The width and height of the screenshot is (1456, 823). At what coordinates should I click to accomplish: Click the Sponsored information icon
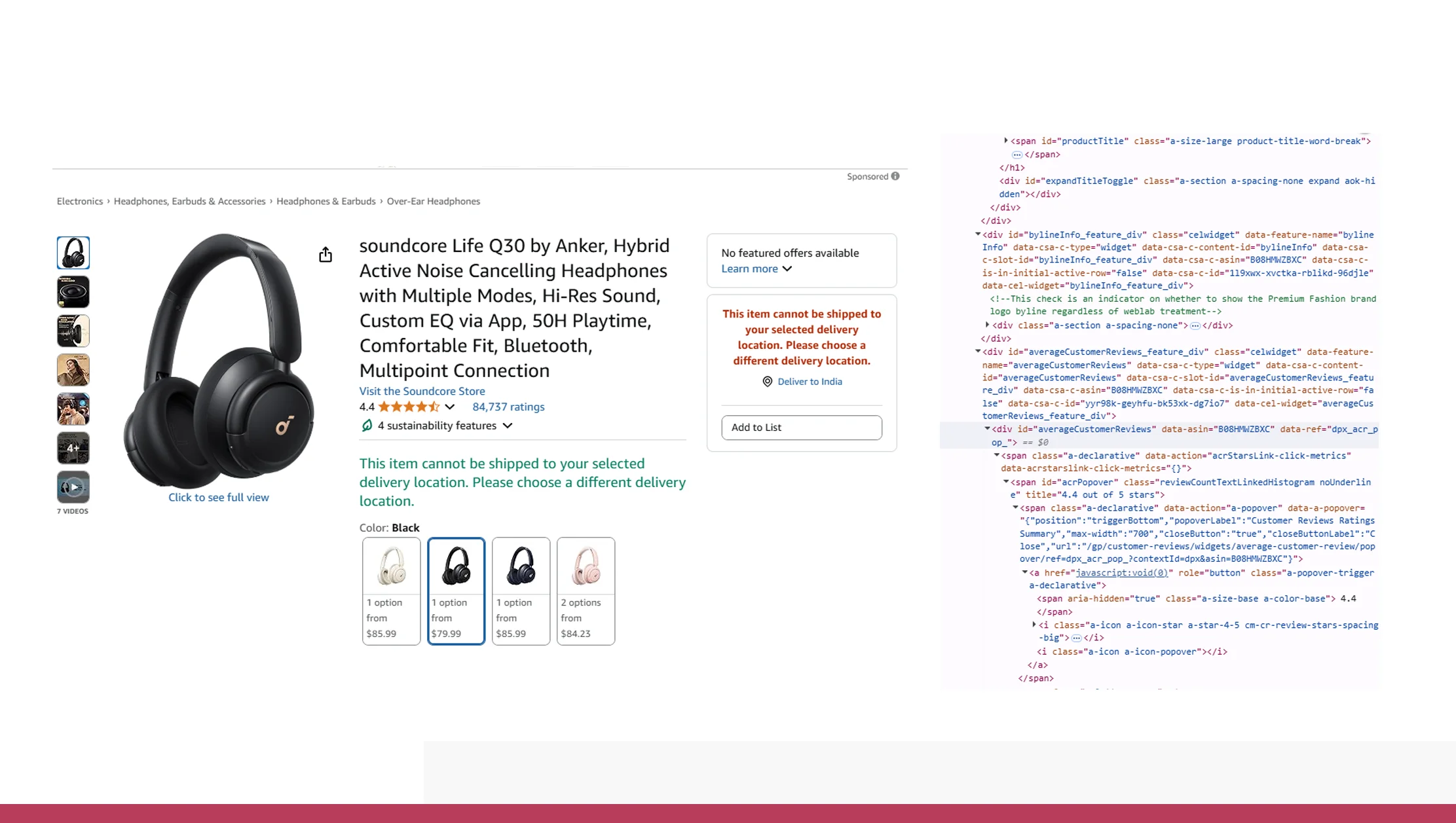pyautogui.click(x=895, y=176)
